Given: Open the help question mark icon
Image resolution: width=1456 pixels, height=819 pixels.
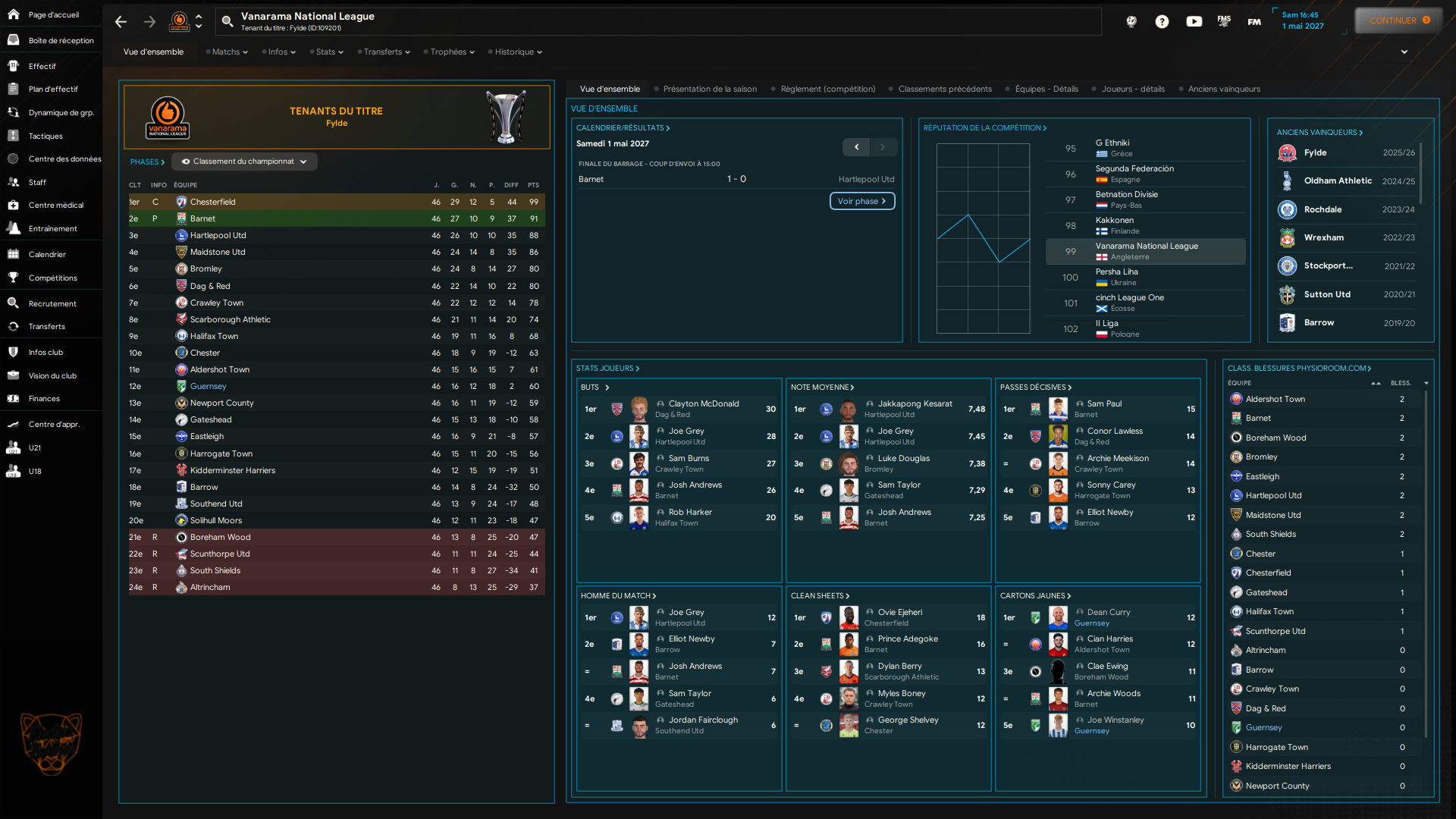Looking at the screenshot, I should [1162, 21].
